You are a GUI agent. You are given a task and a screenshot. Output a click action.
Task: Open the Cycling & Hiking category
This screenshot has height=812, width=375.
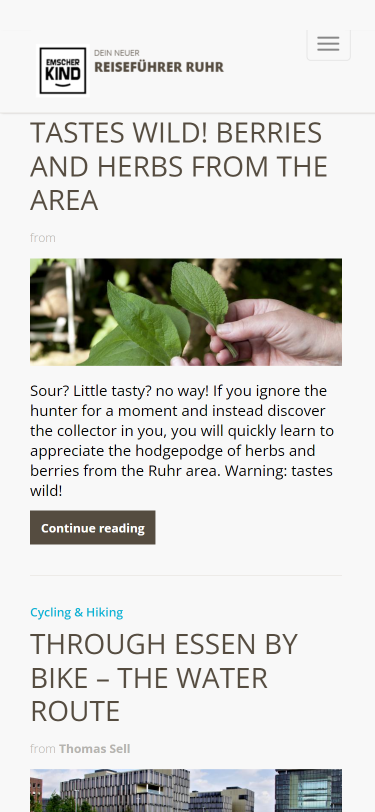(x=77, y=612)
